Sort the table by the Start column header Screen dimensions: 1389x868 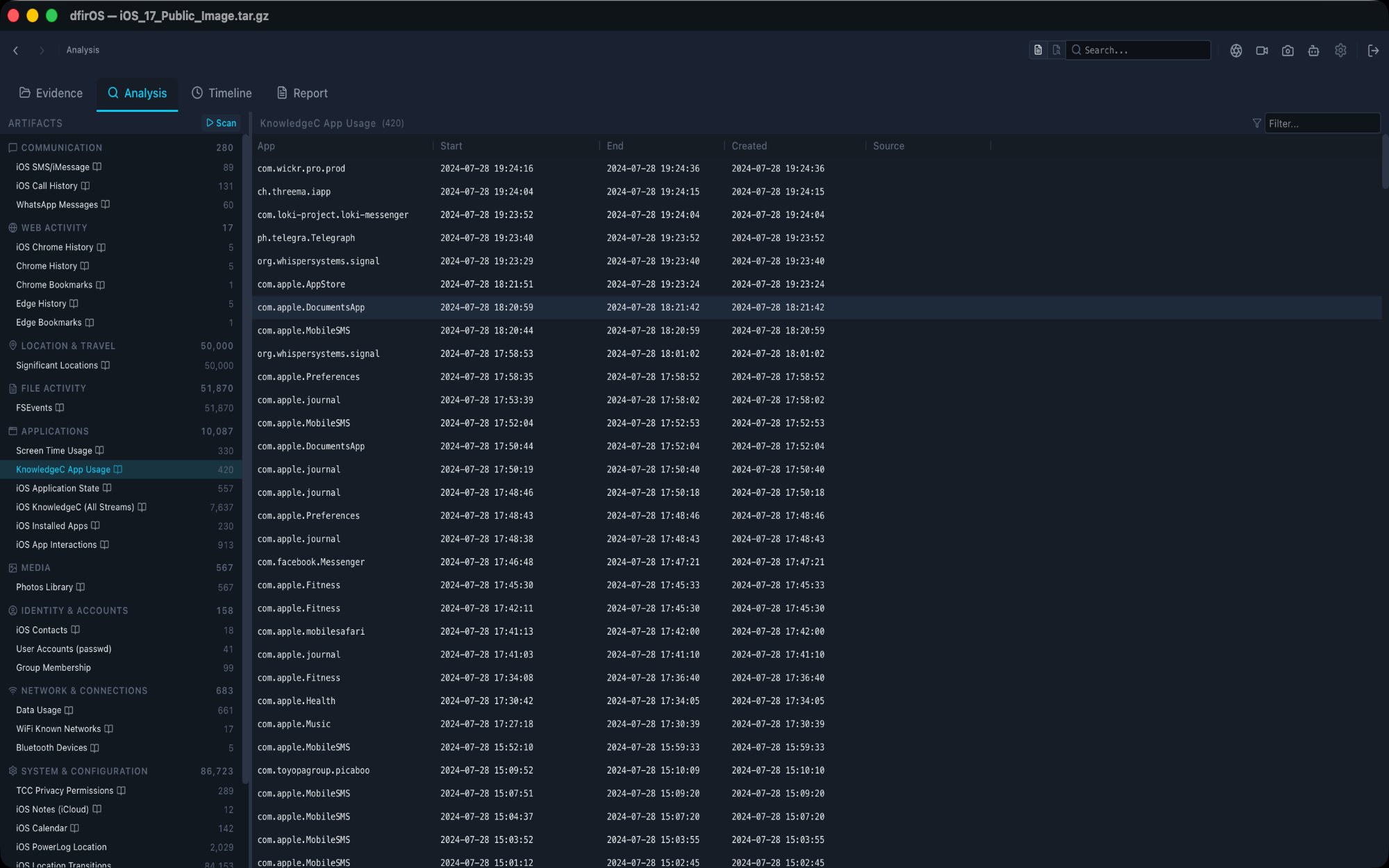(x=451, y=146)
